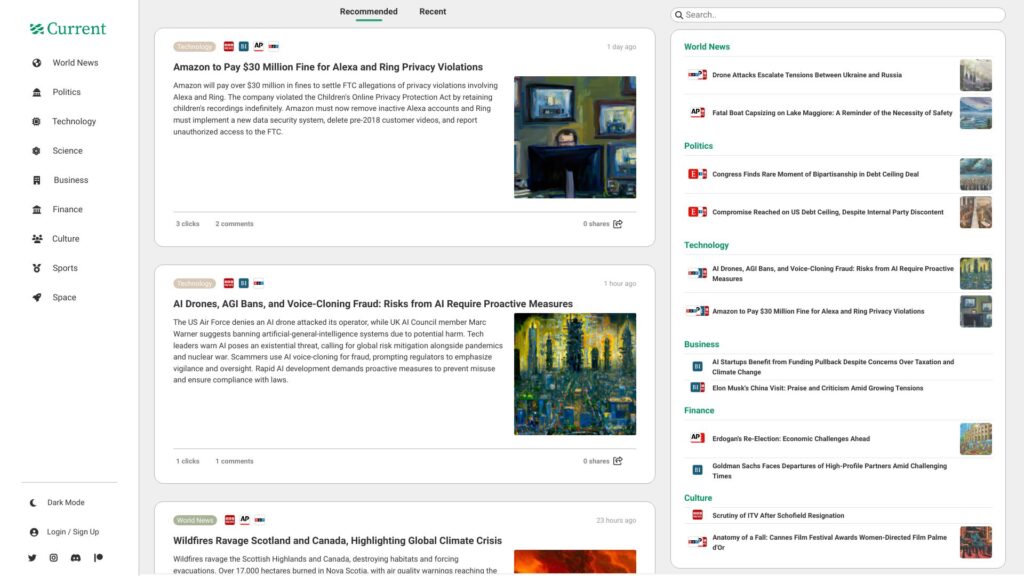This screenshot has width=1024, height=576.
Task: Open the AI Drones article painting thumbnail
Action: coord(574,374)
